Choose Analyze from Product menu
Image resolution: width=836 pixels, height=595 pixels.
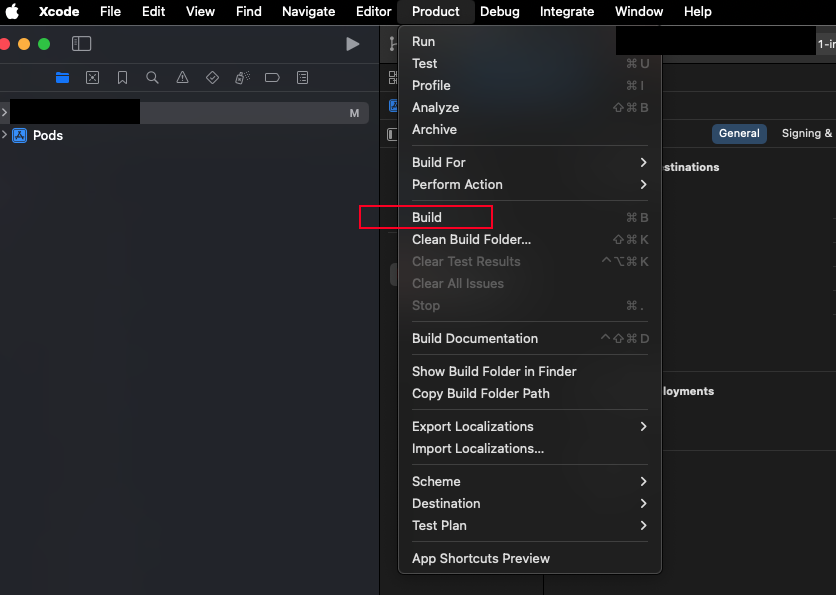[x=530, y=107]
